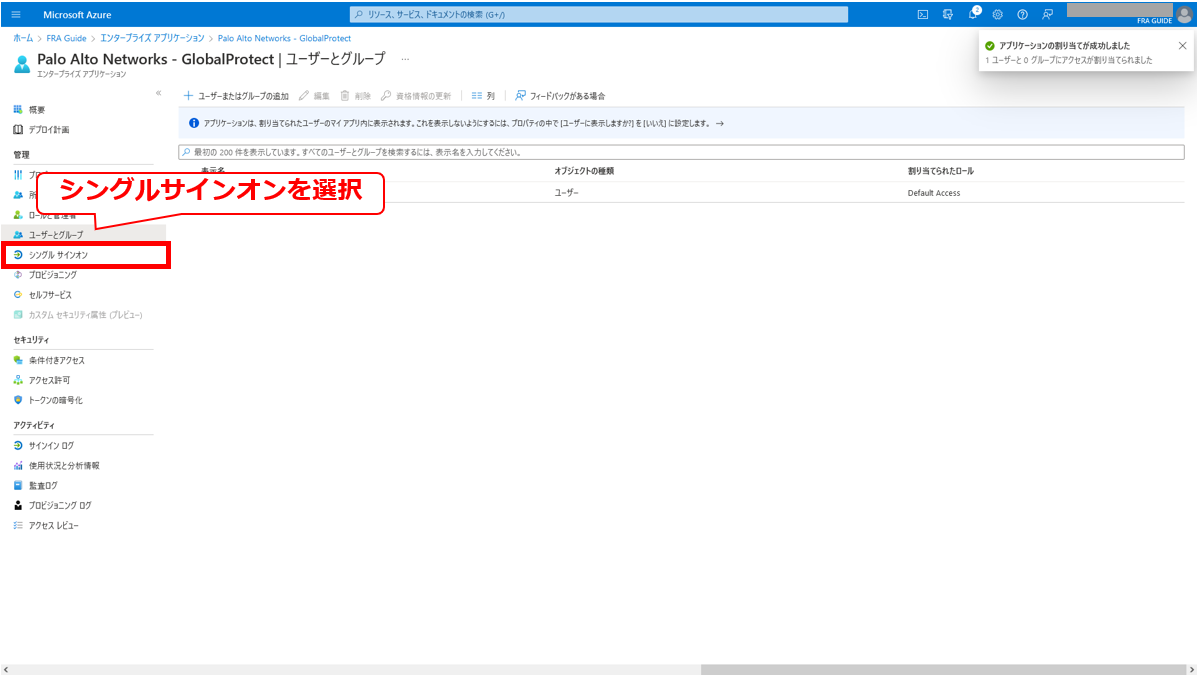1198x680 pixels.
Task: Open portal settings gear
Action: (998, 15)
